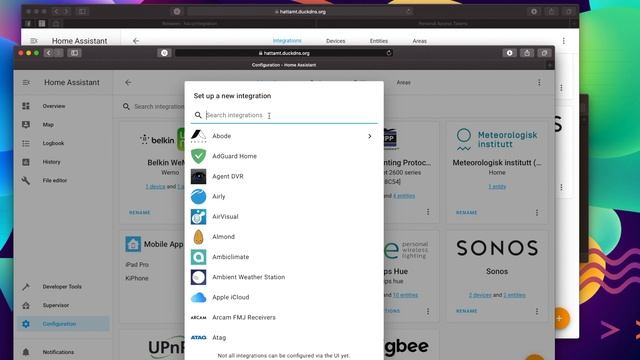Choose the Apple iCloud cloud icon
Screen dimensions: 640x360
(198, 297)
